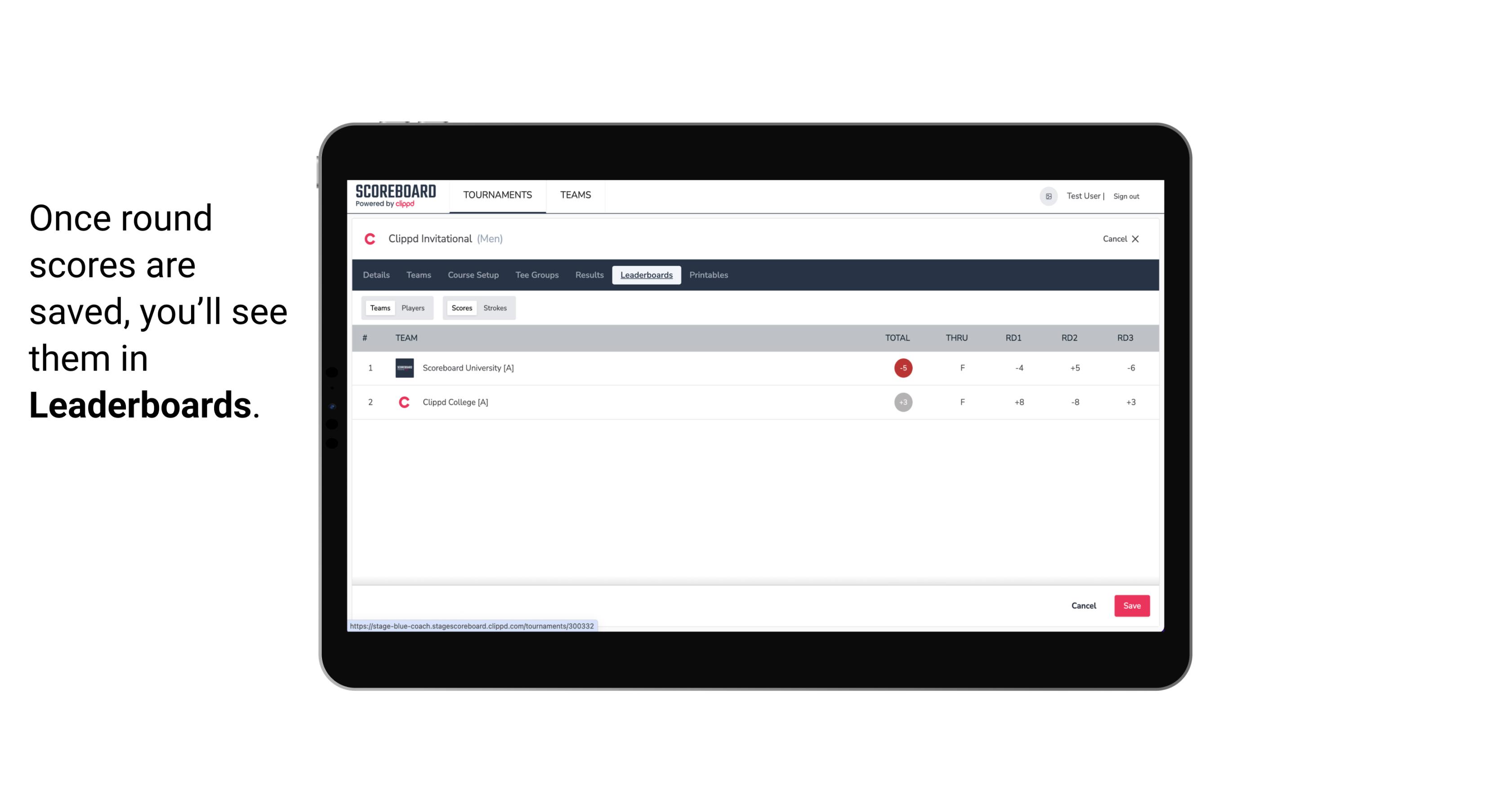This screenshot has height=812, width=1509.
Task: Click the Save button
Action: (1131, 605)
